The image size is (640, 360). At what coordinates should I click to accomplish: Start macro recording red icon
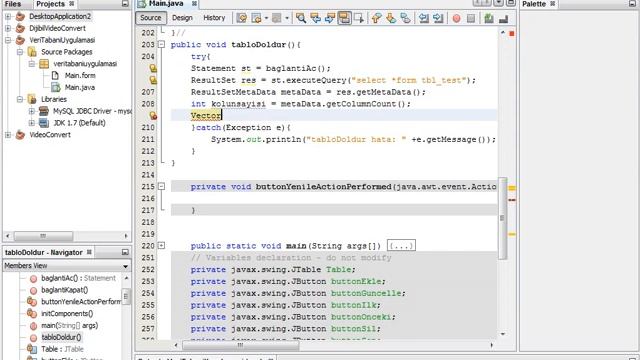pos(456,18)
